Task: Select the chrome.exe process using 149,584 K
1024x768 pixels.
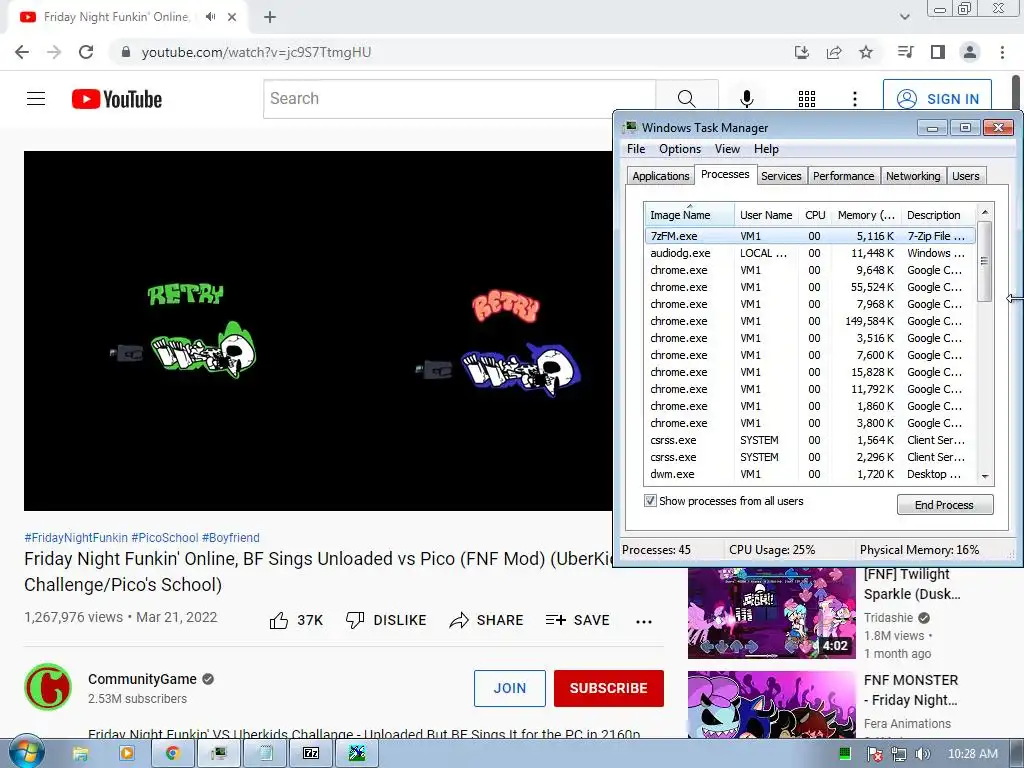Action: [810, 321]
